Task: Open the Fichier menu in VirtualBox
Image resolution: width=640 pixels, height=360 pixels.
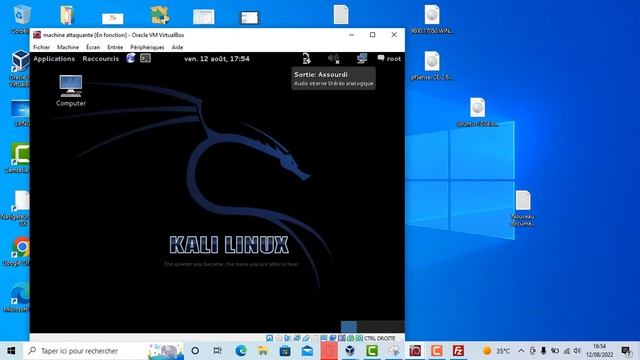Action: pyautogui.click(x=41, y=47)
